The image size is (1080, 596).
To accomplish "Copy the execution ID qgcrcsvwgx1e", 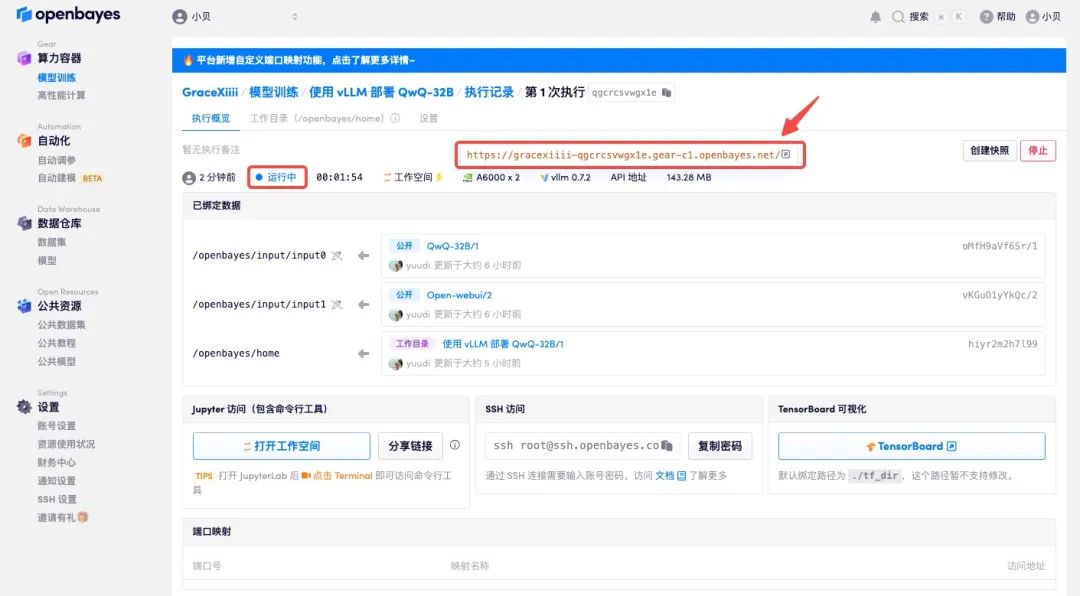I will tap(666, 92).
